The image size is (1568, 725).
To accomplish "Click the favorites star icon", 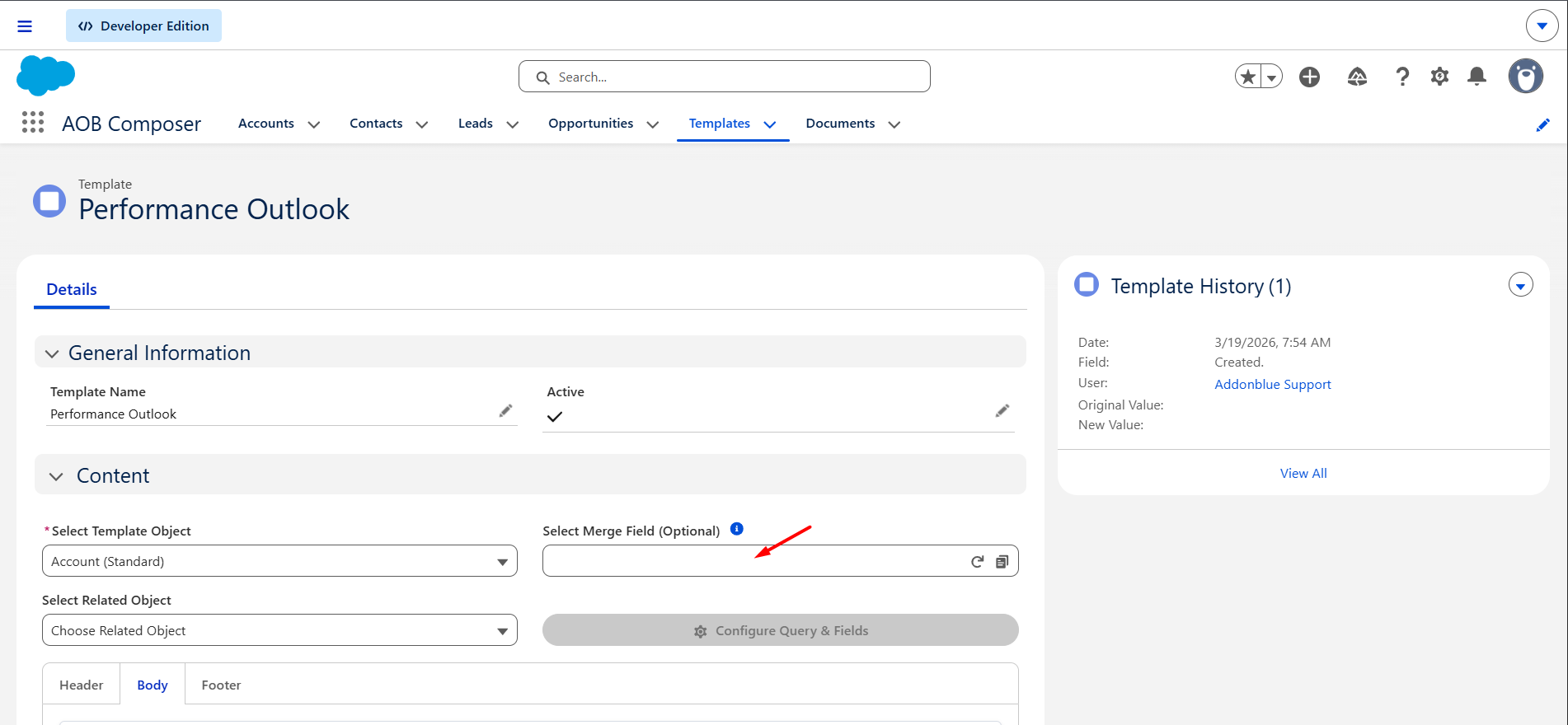I will 1248,77.
